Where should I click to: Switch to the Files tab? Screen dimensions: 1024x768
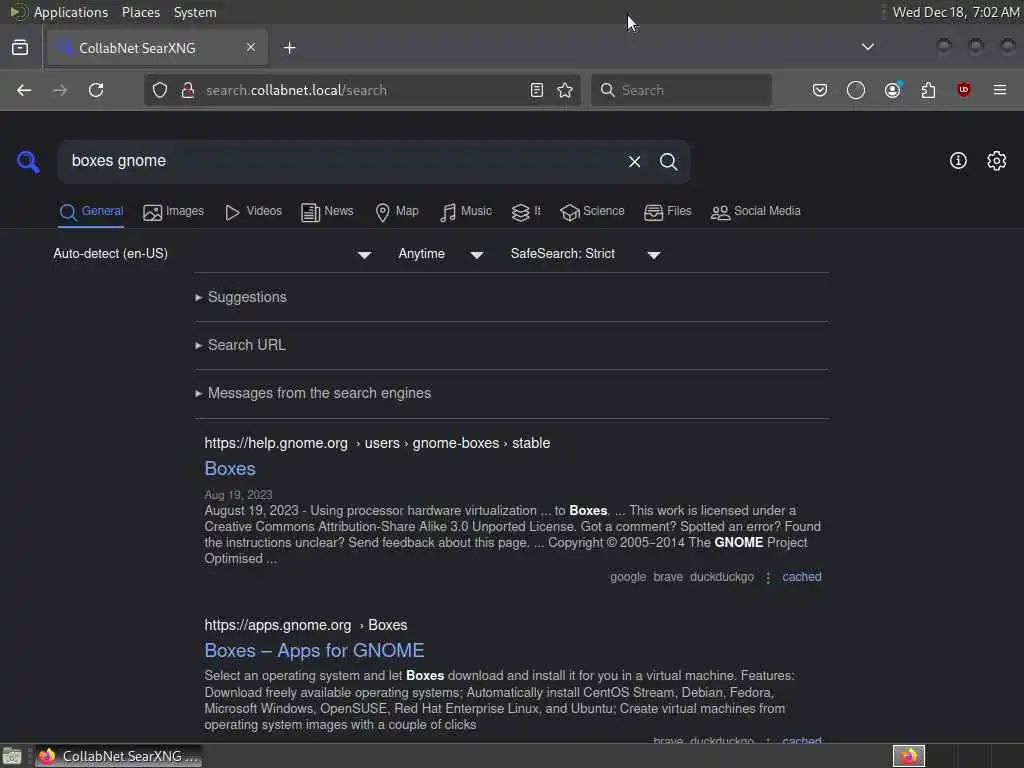tap(667, 212)
